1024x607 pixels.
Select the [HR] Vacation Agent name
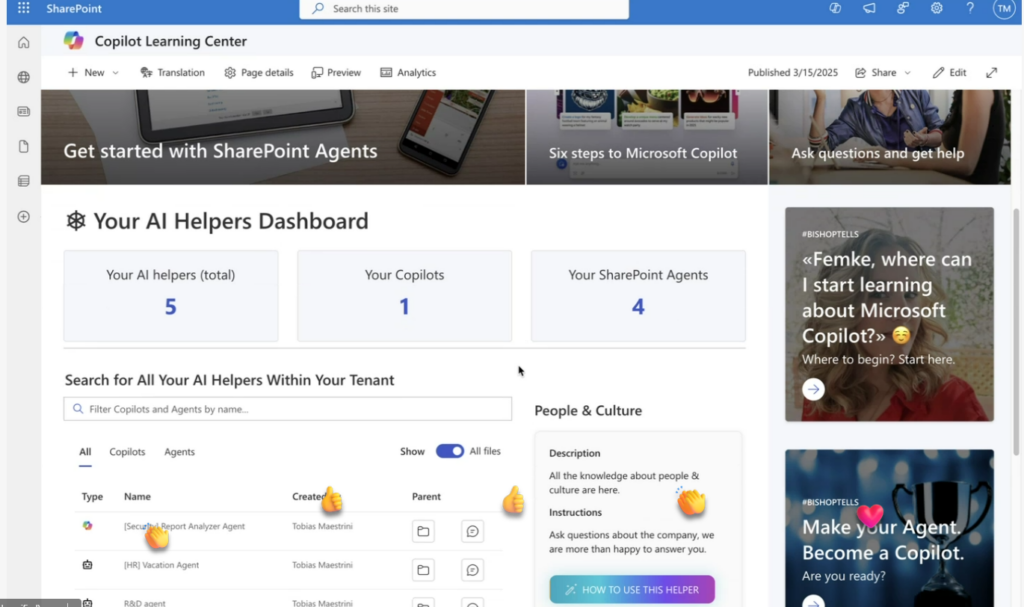click(x=161, y=565)
